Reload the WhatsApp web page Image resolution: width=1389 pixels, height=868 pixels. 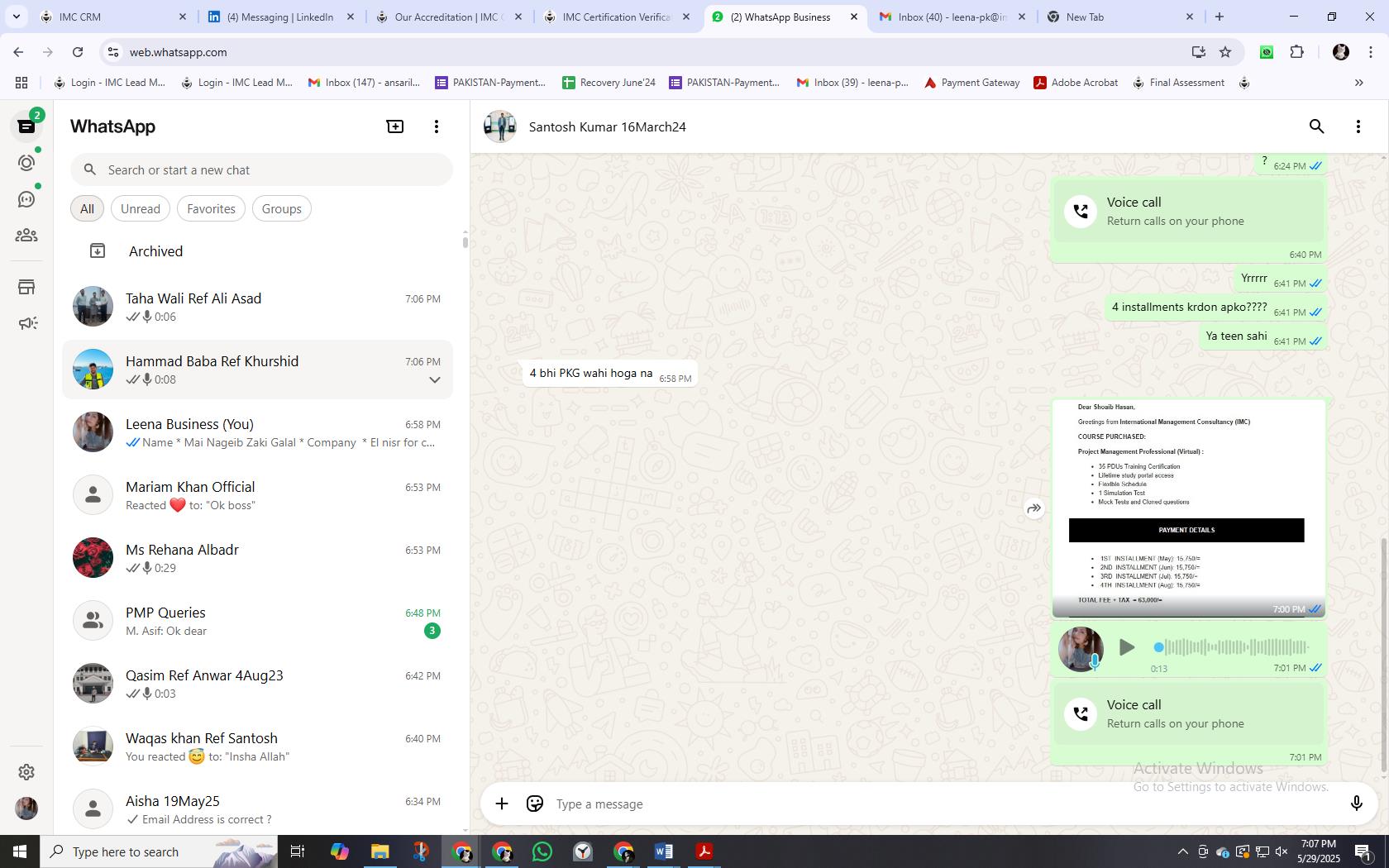coord(78,52)
